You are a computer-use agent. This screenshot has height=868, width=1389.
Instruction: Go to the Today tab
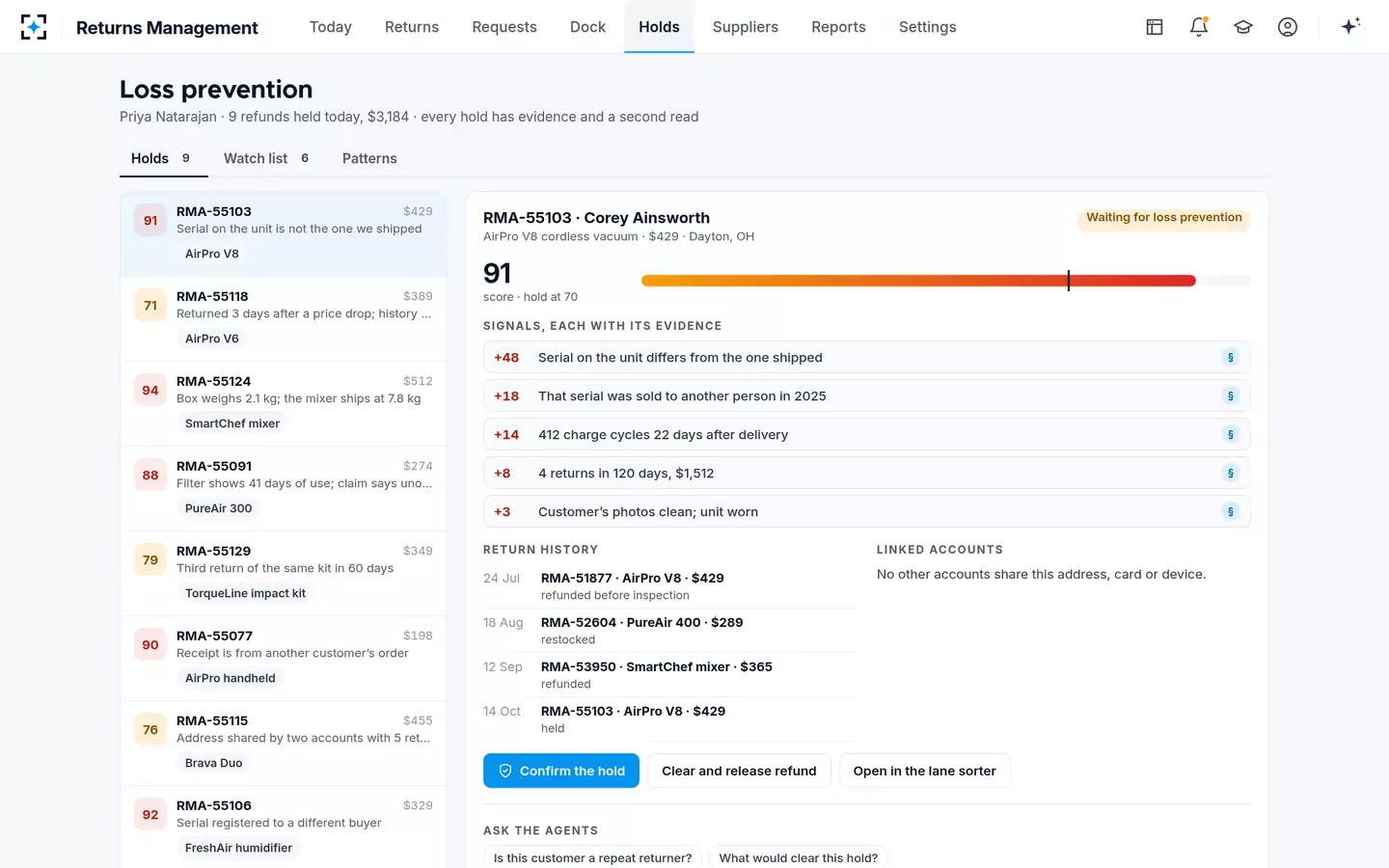[x=331, y=27]
